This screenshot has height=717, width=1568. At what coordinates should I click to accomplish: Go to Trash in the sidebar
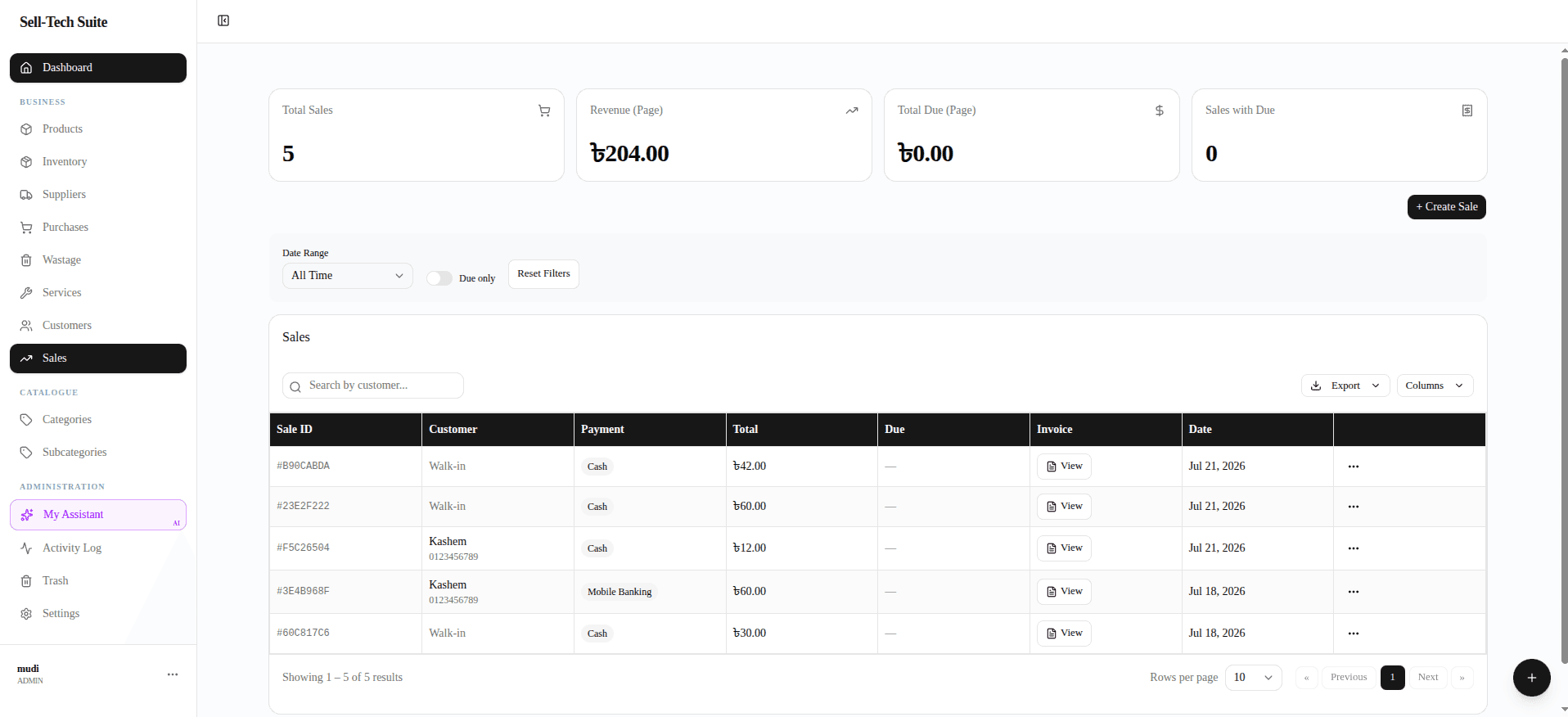click(x=98, y=581)
